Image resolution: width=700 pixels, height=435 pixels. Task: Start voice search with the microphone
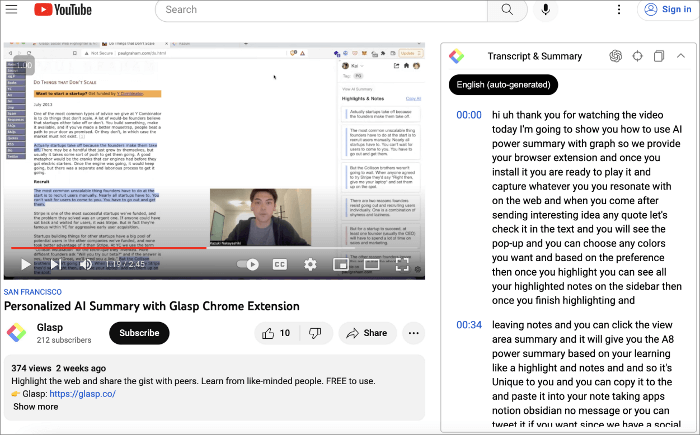point(546,9)
